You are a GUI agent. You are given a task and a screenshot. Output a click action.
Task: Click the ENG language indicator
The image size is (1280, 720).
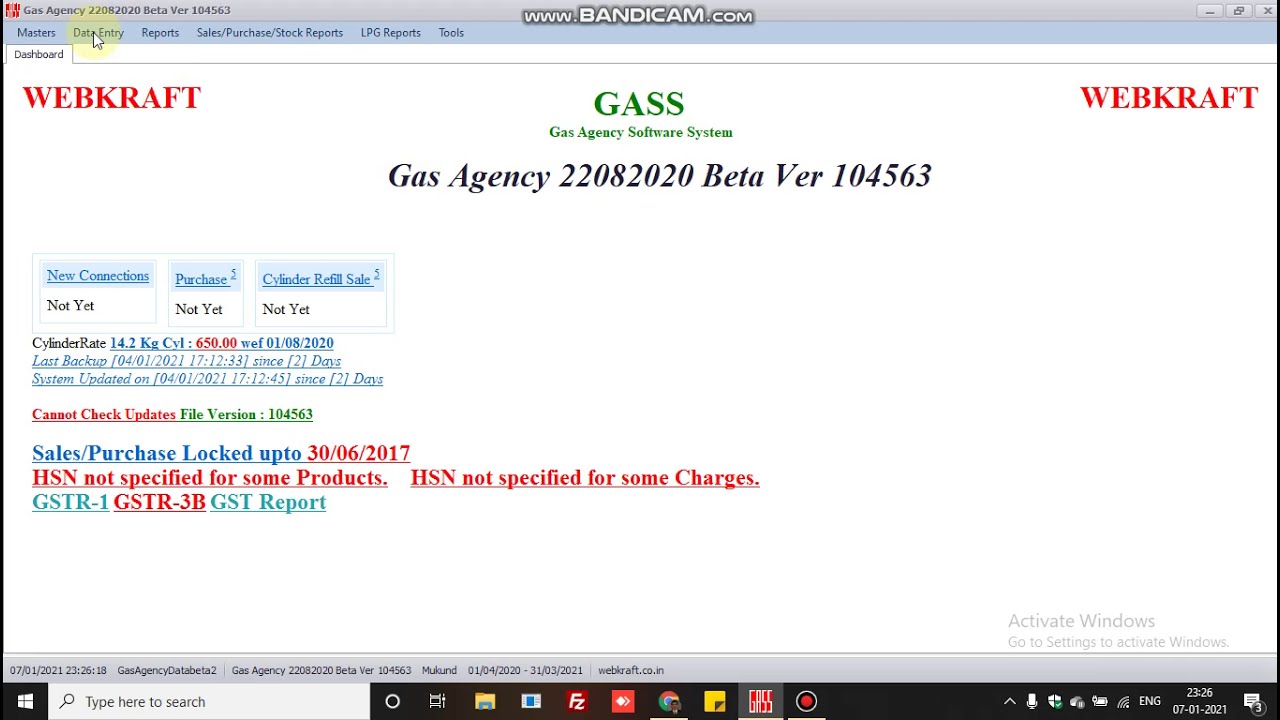point(1149,702)
